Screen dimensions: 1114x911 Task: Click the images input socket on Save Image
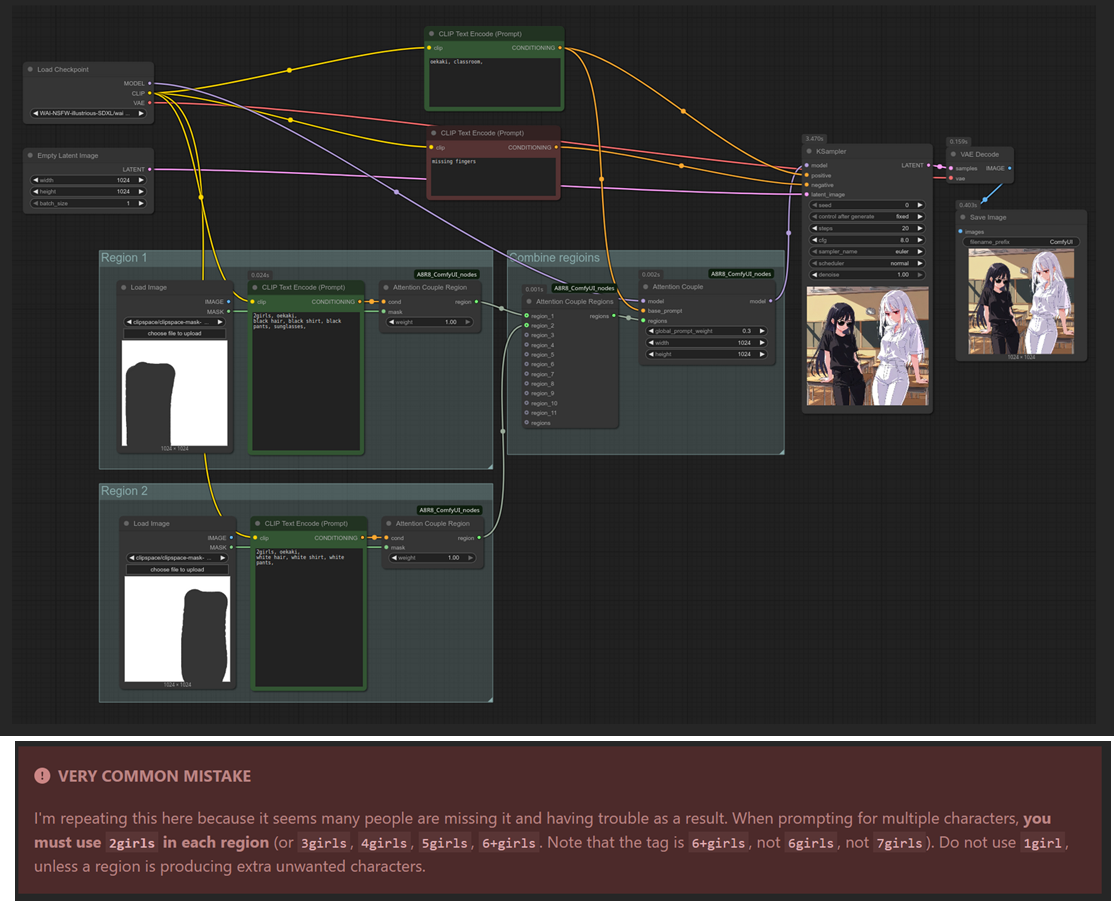(961, 232)
